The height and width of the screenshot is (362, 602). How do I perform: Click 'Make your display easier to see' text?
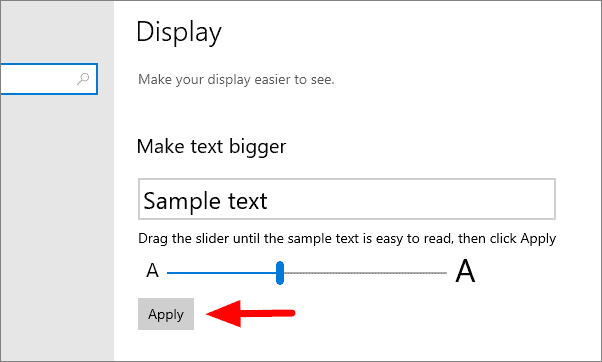pos(236,79)
